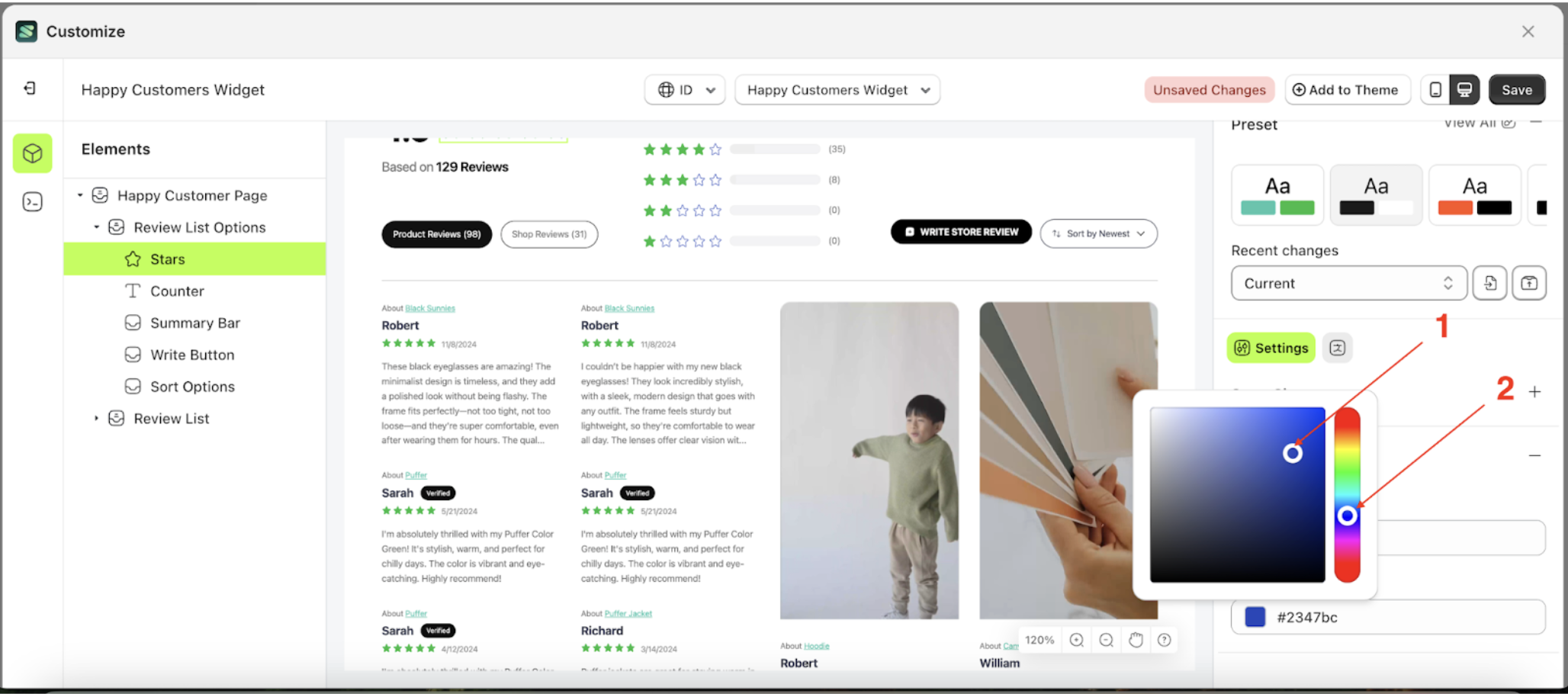Click the Save button
Image resolution: width=1568 pixels, height=694 pixels.
point(1517,89)
